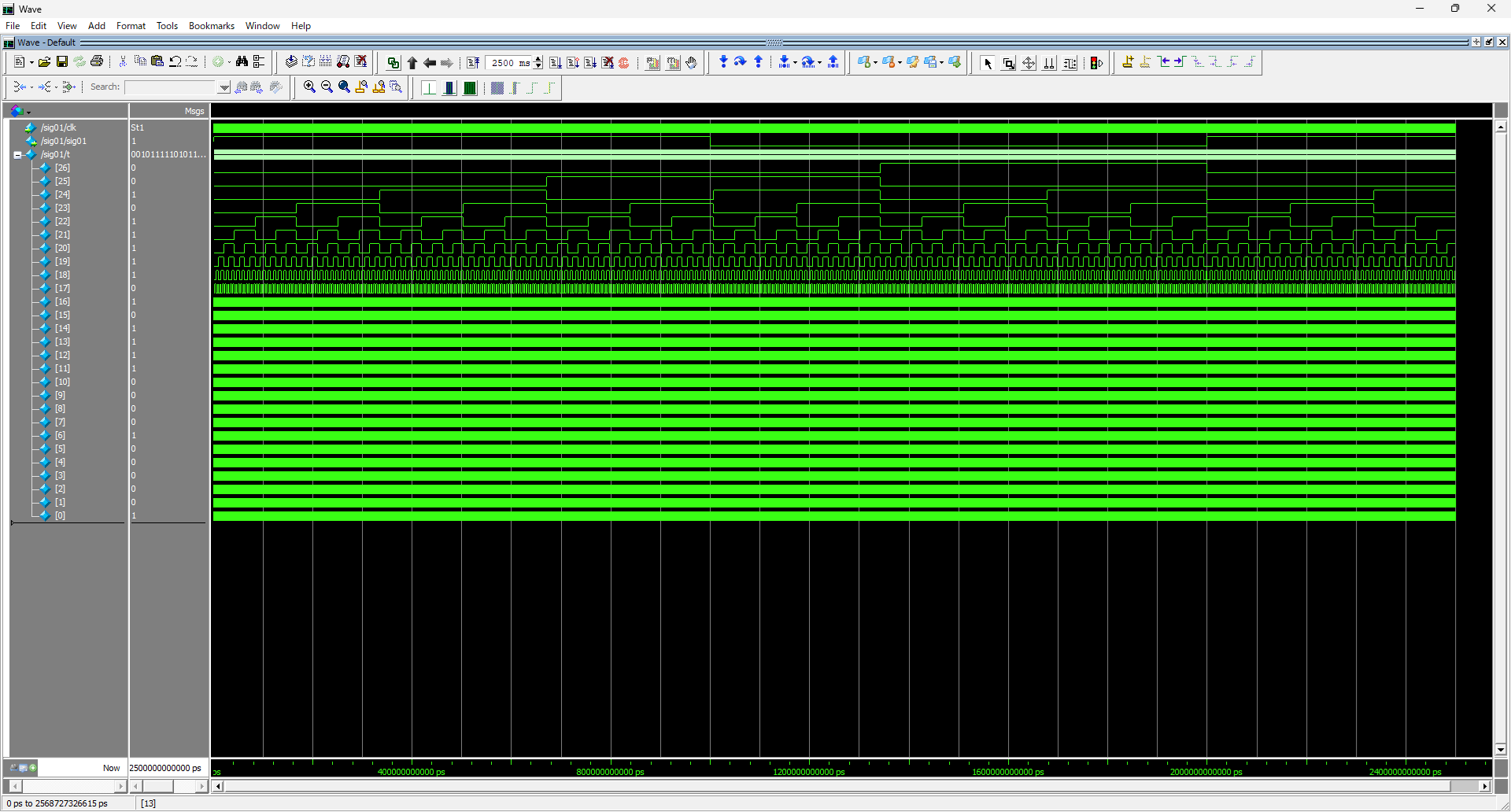Open the signal pane format dropdown
The width and height of the screenshot is (1511, 812).
[28, 112]
